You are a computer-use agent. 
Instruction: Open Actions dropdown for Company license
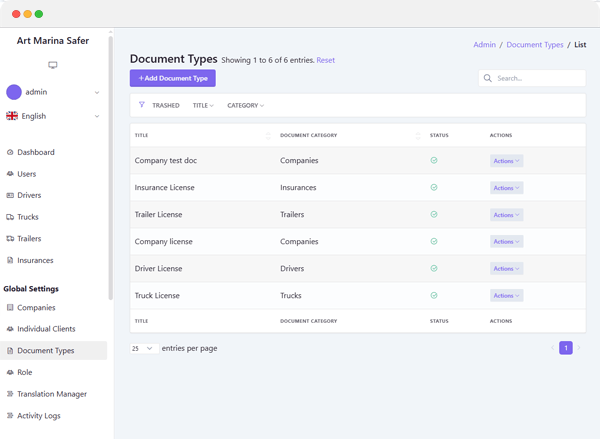pyautogui.click(x=506, y=242)
